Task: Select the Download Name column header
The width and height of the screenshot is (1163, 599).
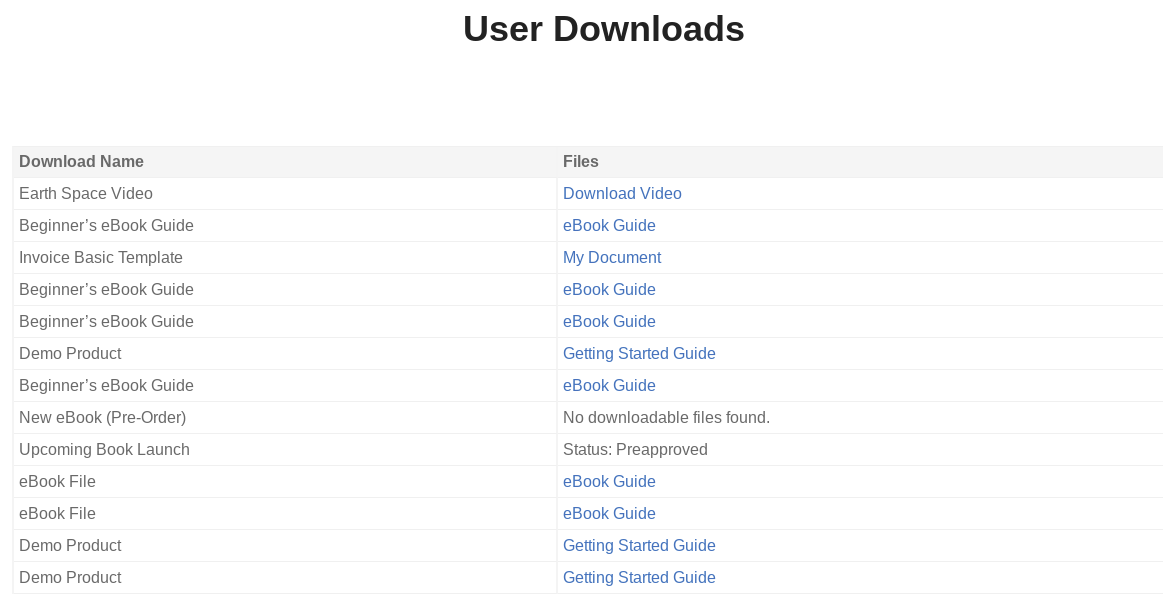Action: (x=81, y=161)
